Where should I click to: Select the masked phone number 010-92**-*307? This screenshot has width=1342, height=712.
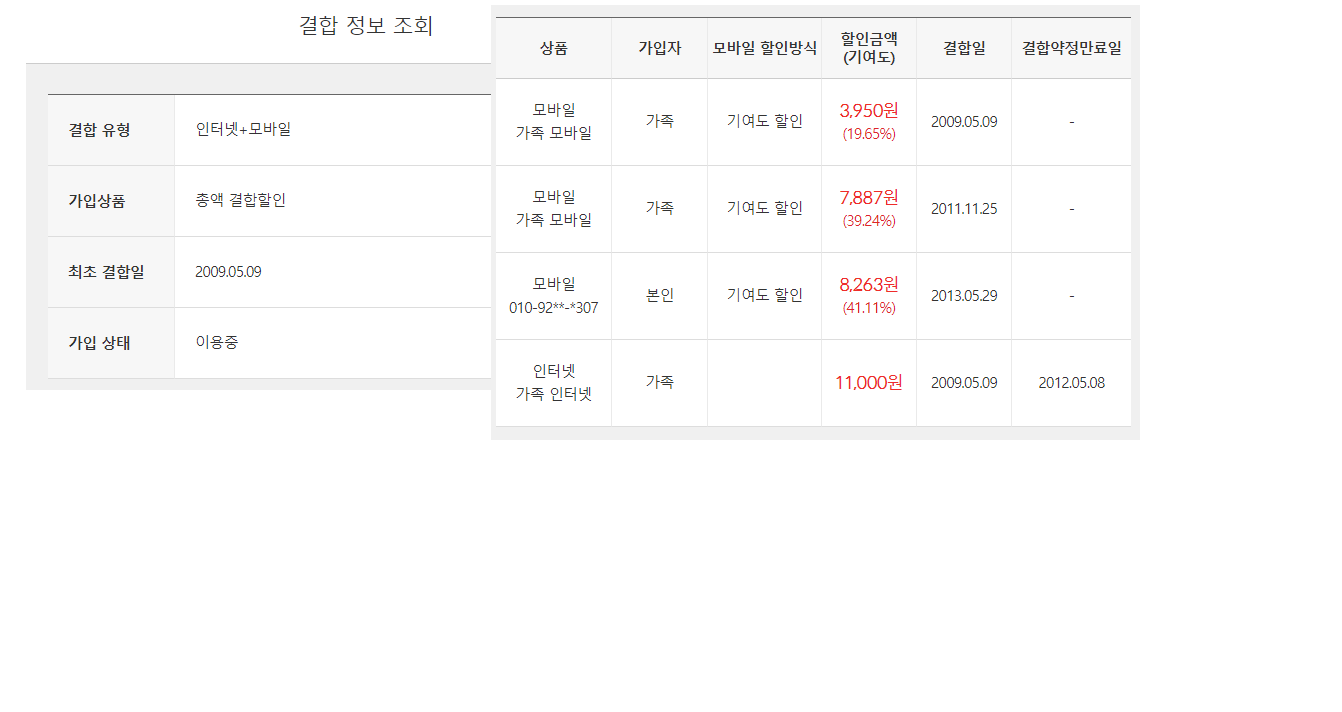pos(553,308)
